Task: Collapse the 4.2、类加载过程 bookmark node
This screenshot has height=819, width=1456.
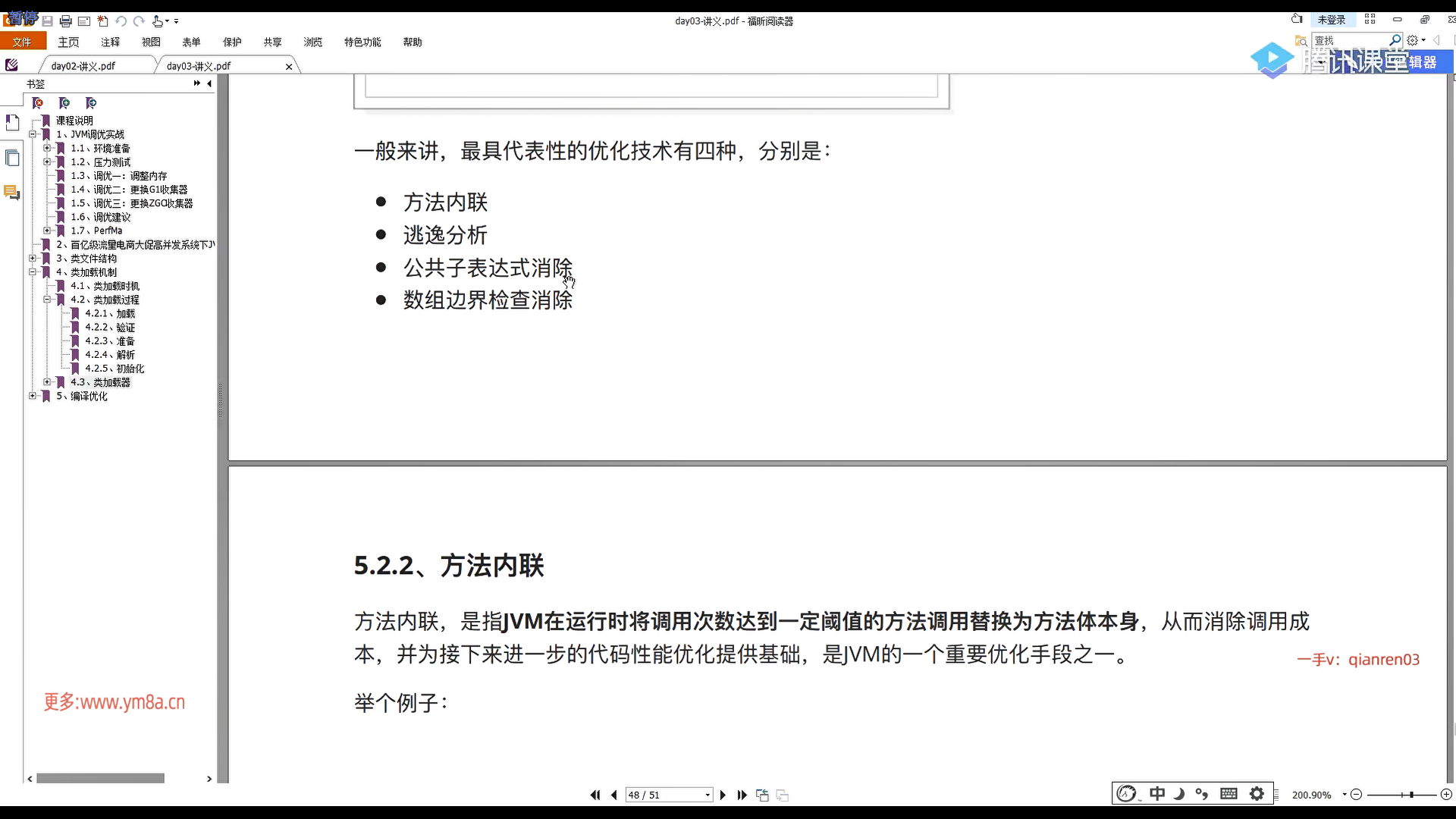Action: 47,300
